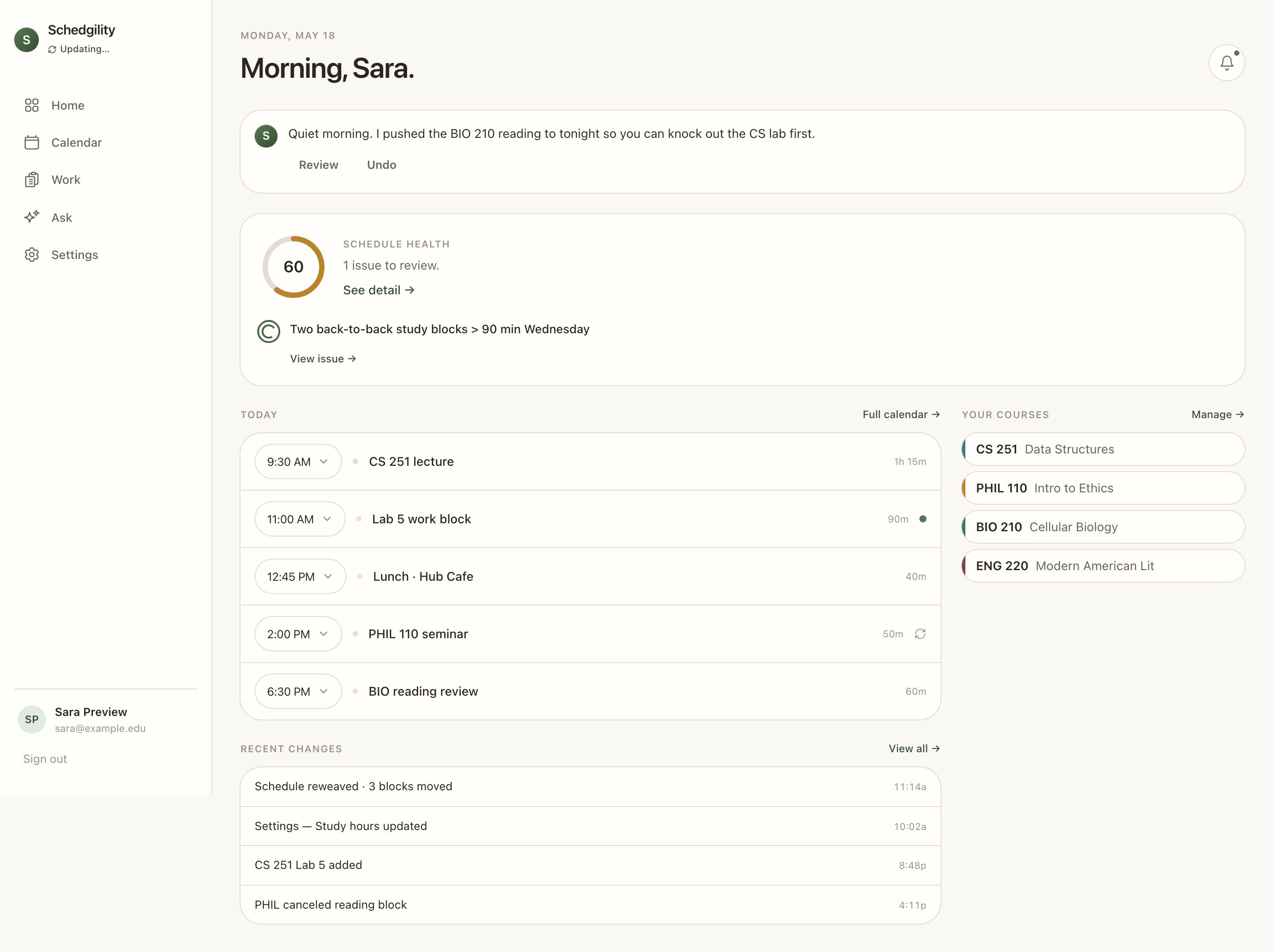Click the Review button

point(318,165)
